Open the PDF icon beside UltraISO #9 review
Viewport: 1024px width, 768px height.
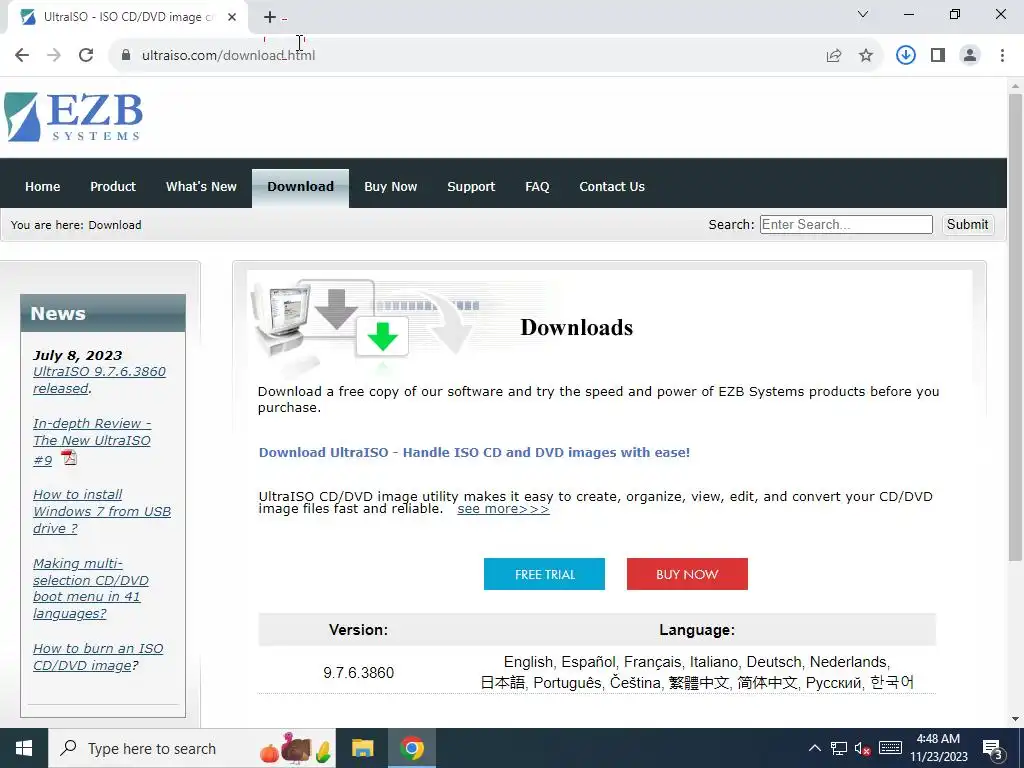point(69,457)
